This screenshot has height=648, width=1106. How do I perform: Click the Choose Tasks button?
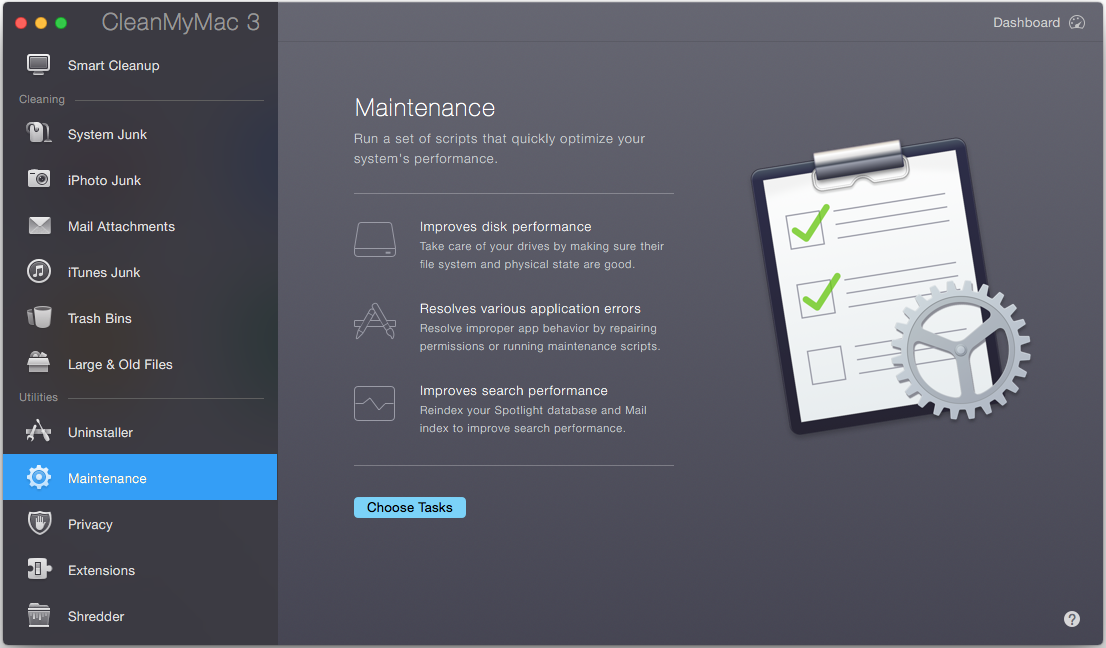[x=410, y=507]
